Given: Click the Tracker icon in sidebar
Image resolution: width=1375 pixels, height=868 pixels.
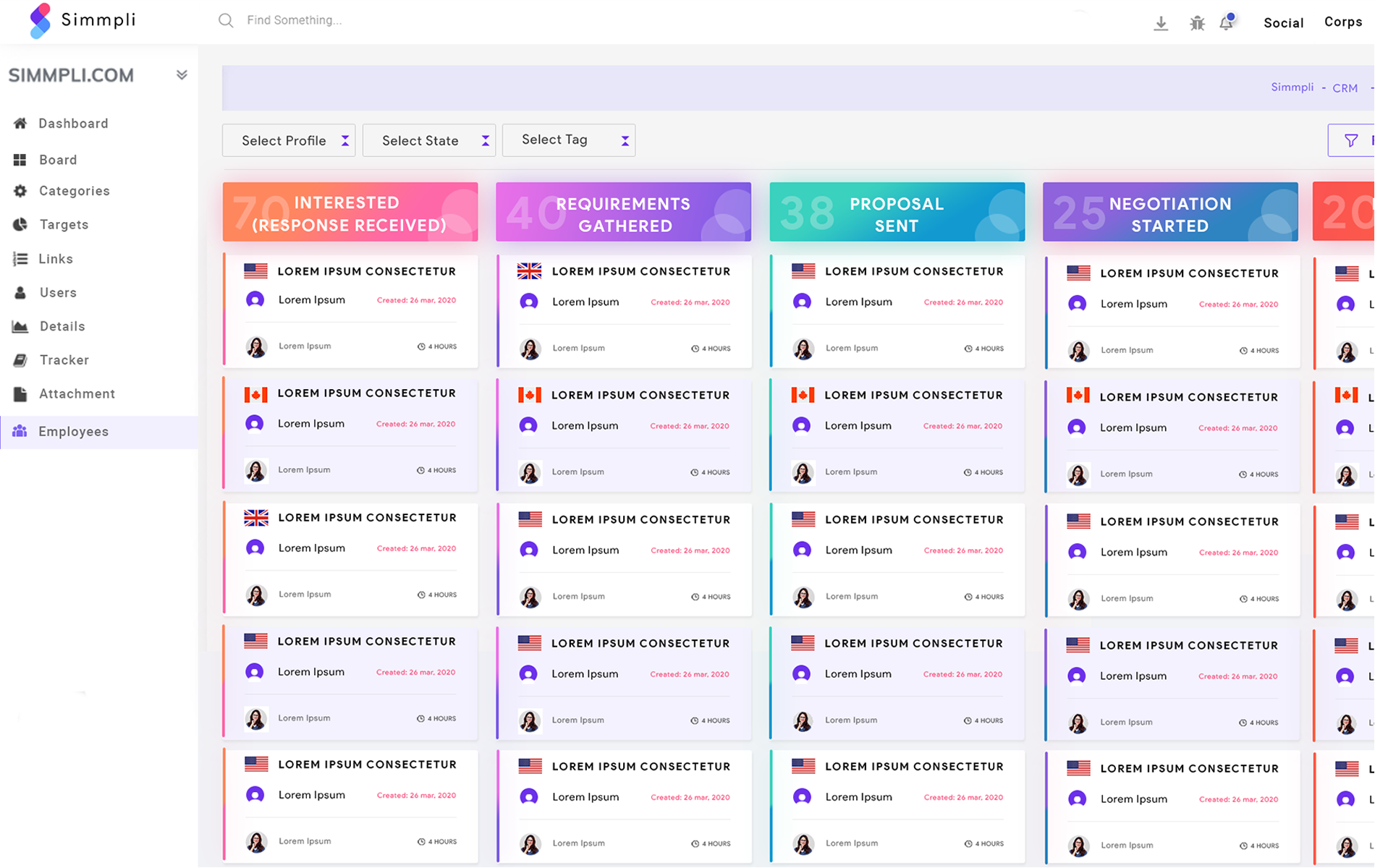Looking at the screenshot, I should click(x=20, y=360).
